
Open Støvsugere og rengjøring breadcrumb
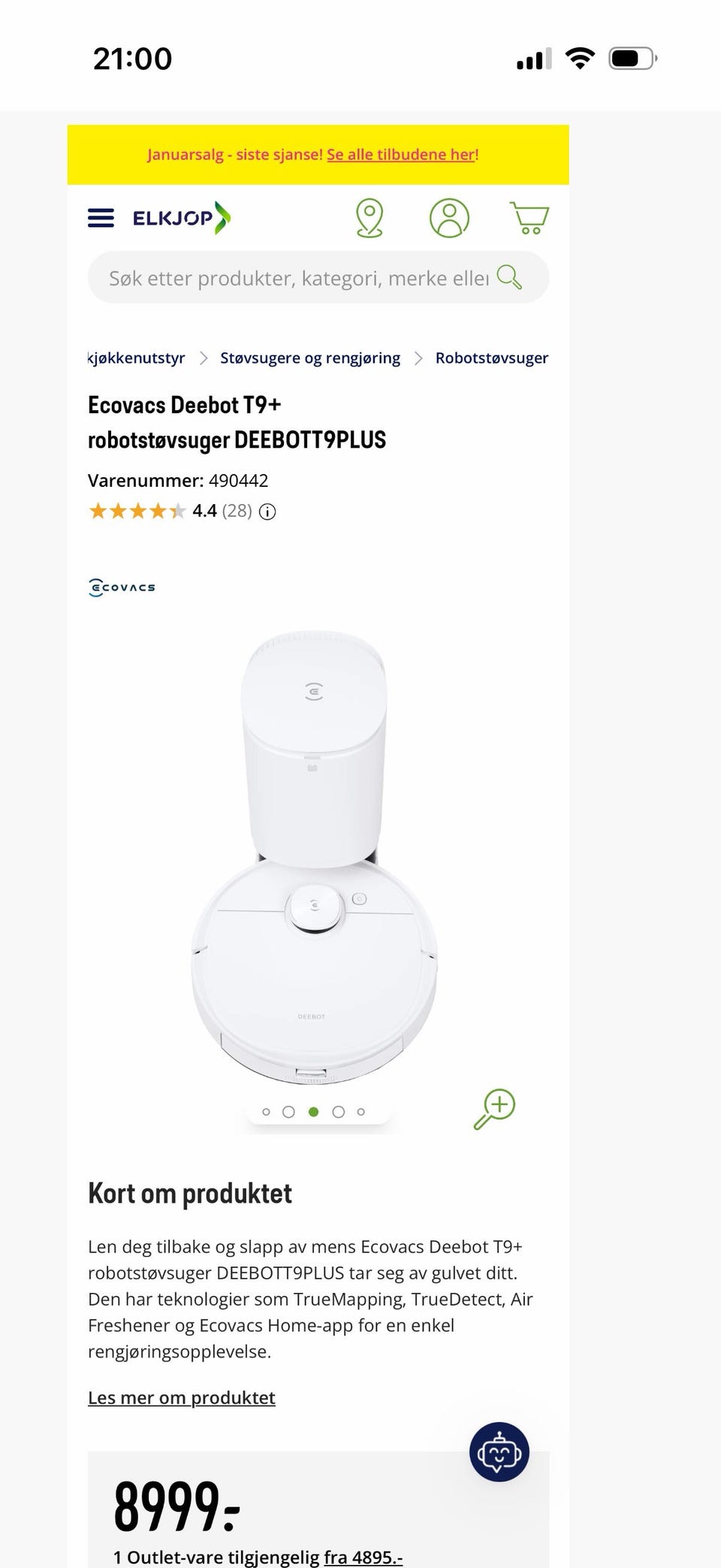tap(310, 358)
